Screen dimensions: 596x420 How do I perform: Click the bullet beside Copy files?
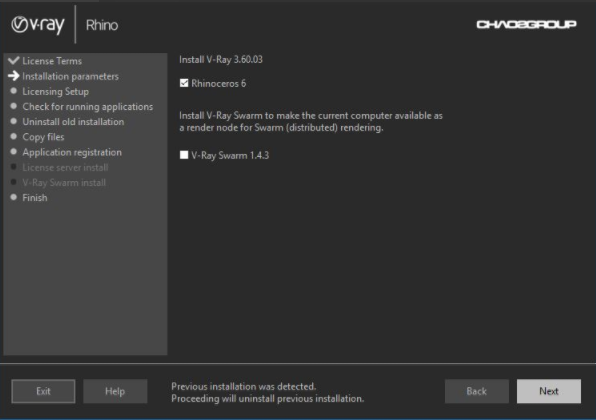coord(14,136)
